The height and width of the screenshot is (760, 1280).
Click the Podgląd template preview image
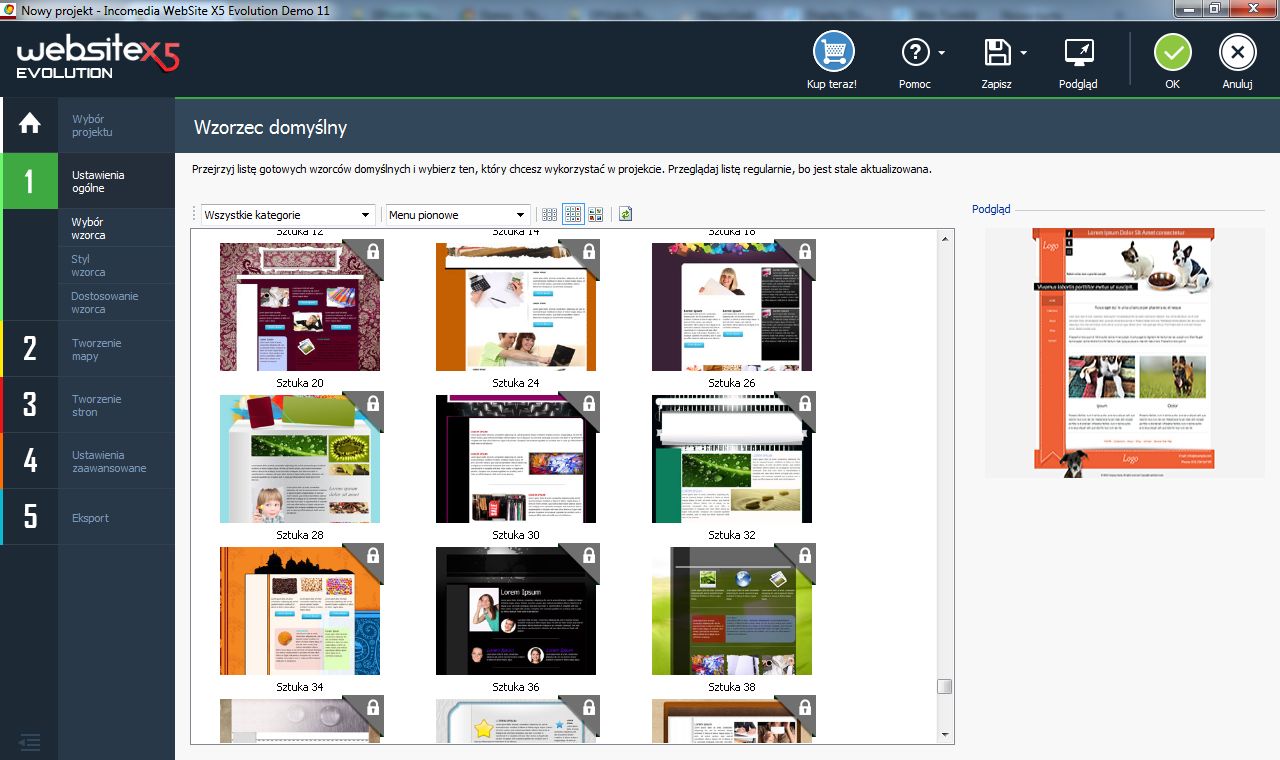point(1125,352)
